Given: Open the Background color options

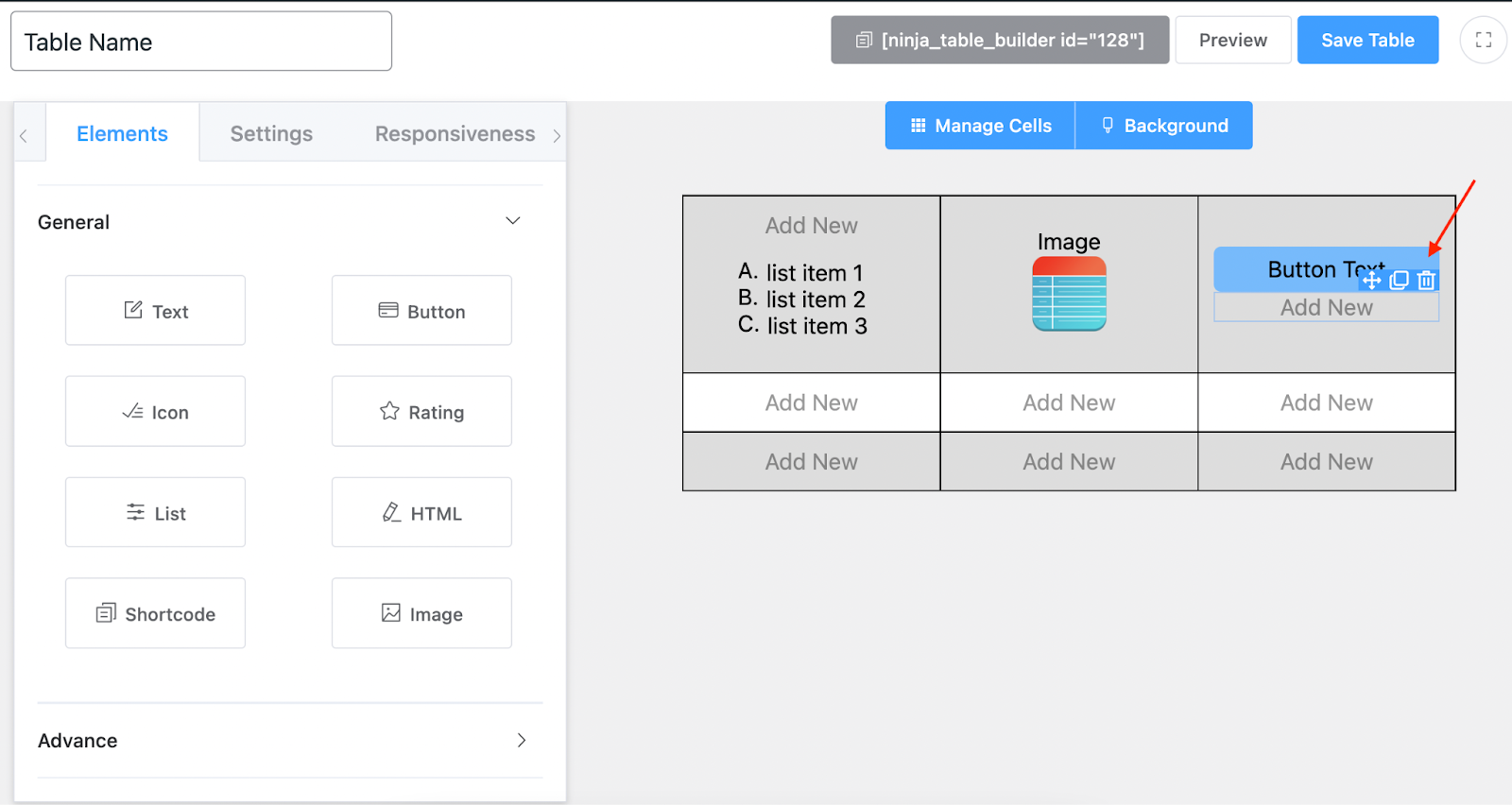Looking at the screenshot, I should pyautogui.click(x=1164, y=126).
